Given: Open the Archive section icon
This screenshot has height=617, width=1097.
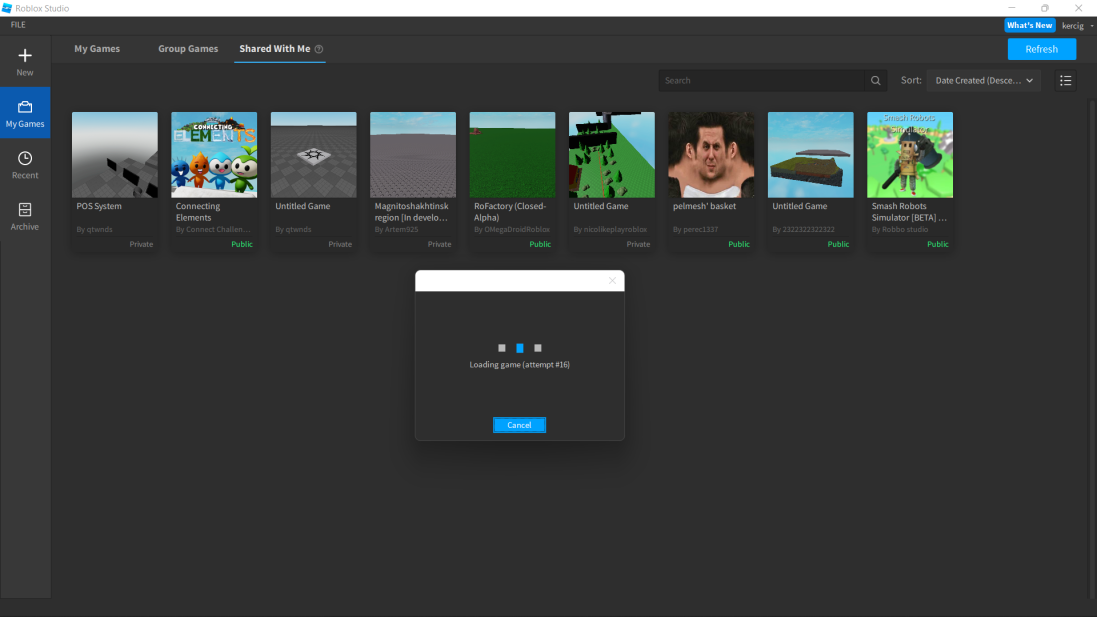Looking at the screenshot, I should (24, 210).
